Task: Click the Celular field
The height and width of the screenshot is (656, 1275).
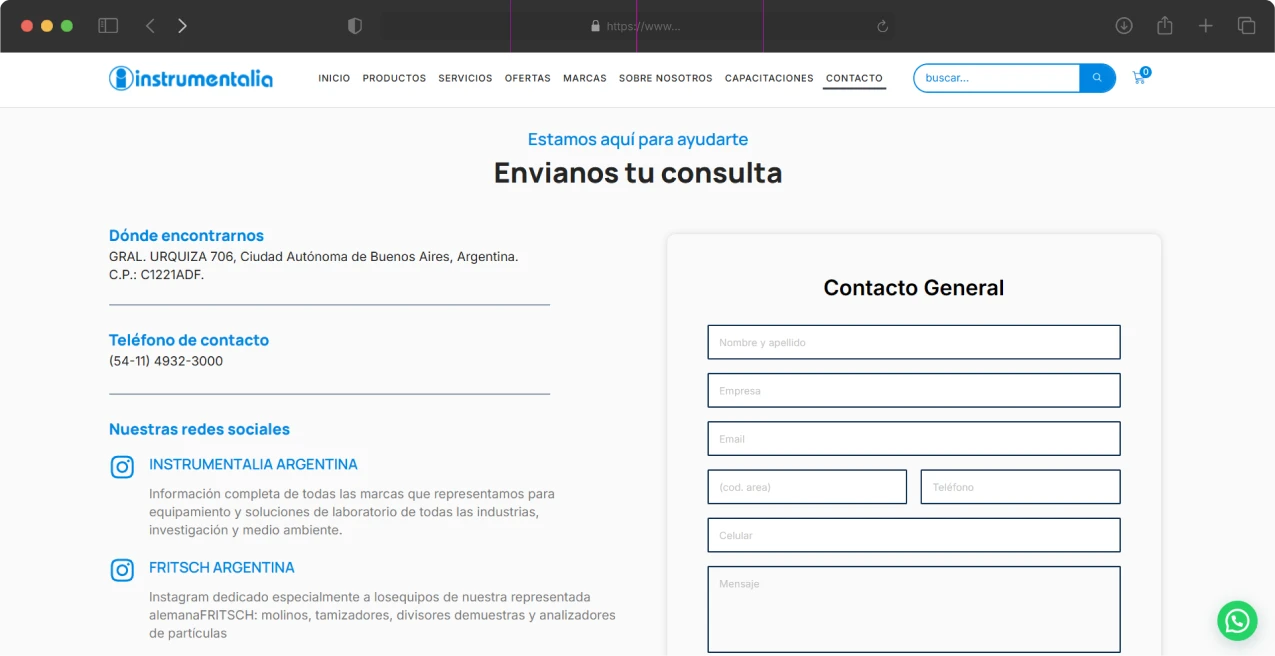Action: click(914, 535)
